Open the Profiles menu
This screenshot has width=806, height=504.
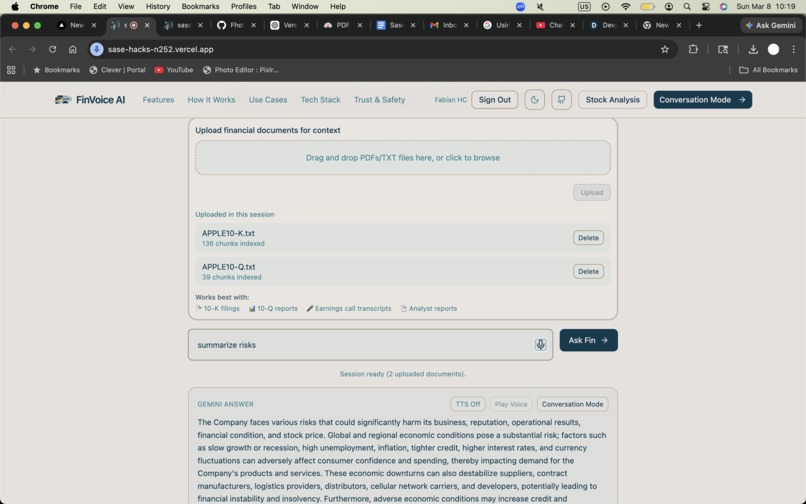tap(244, 7)
